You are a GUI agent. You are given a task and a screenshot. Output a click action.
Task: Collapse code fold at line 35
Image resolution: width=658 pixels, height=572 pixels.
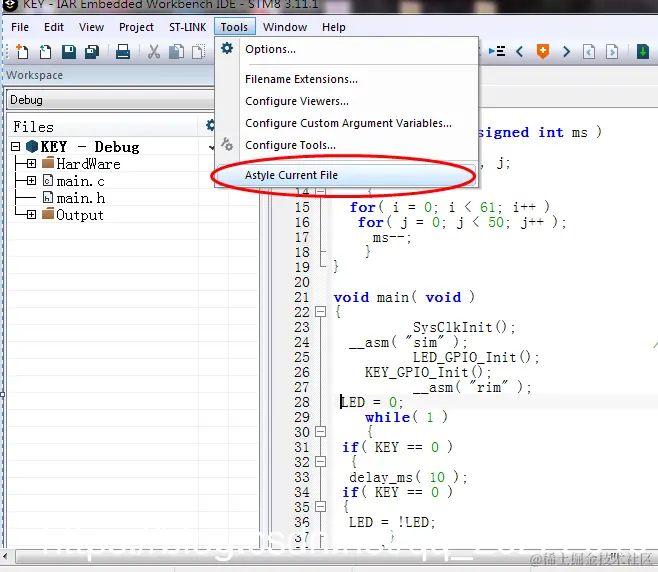[321, 507]
